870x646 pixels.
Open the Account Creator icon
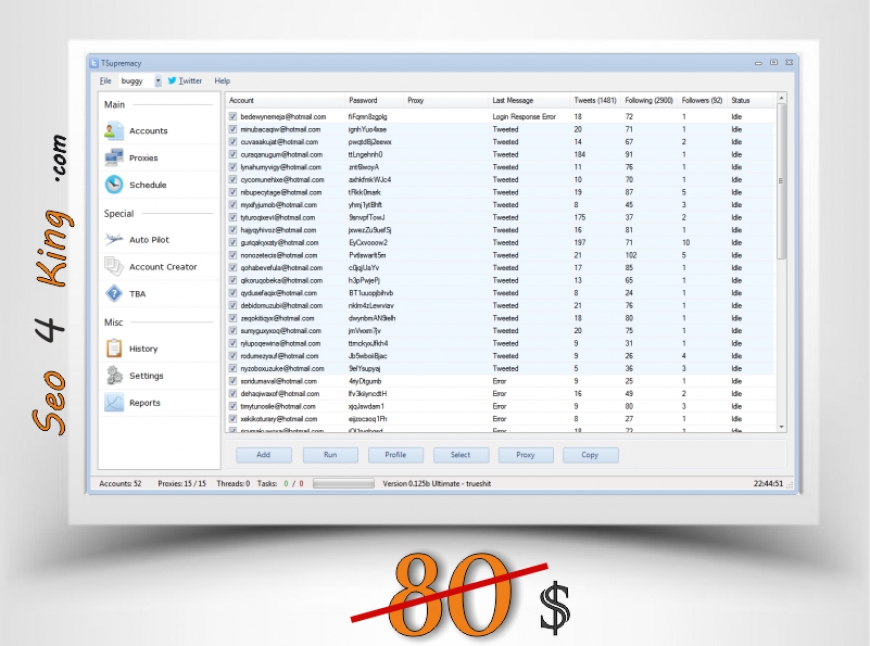point(114,266)
